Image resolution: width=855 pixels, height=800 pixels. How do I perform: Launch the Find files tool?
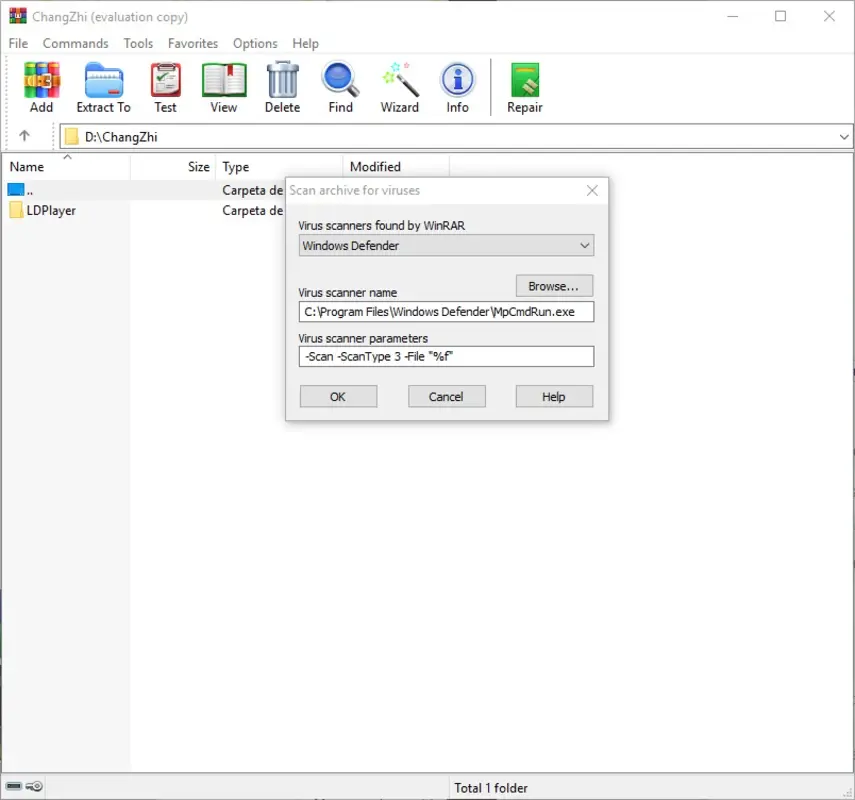click(x=339, y=86)
